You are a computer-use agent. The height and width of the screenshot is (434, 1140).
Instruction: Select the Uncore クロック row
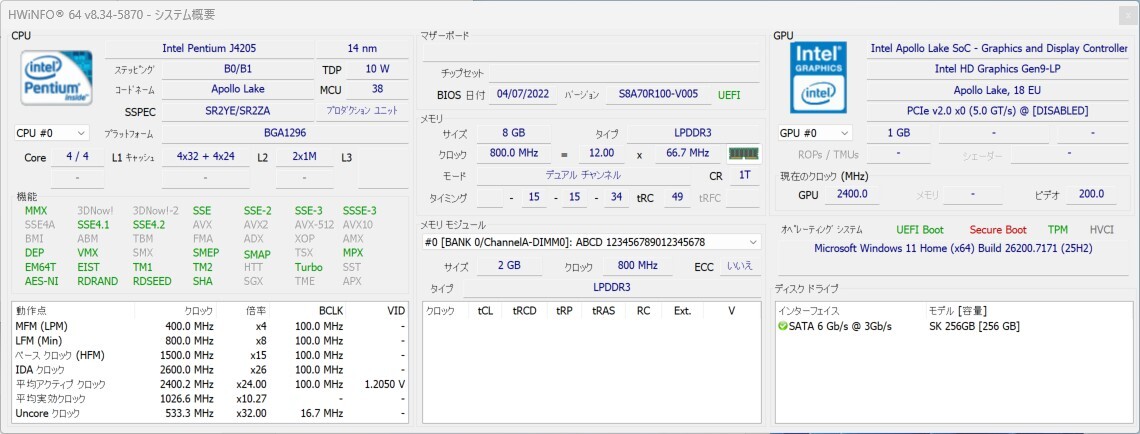click(210, 414)
